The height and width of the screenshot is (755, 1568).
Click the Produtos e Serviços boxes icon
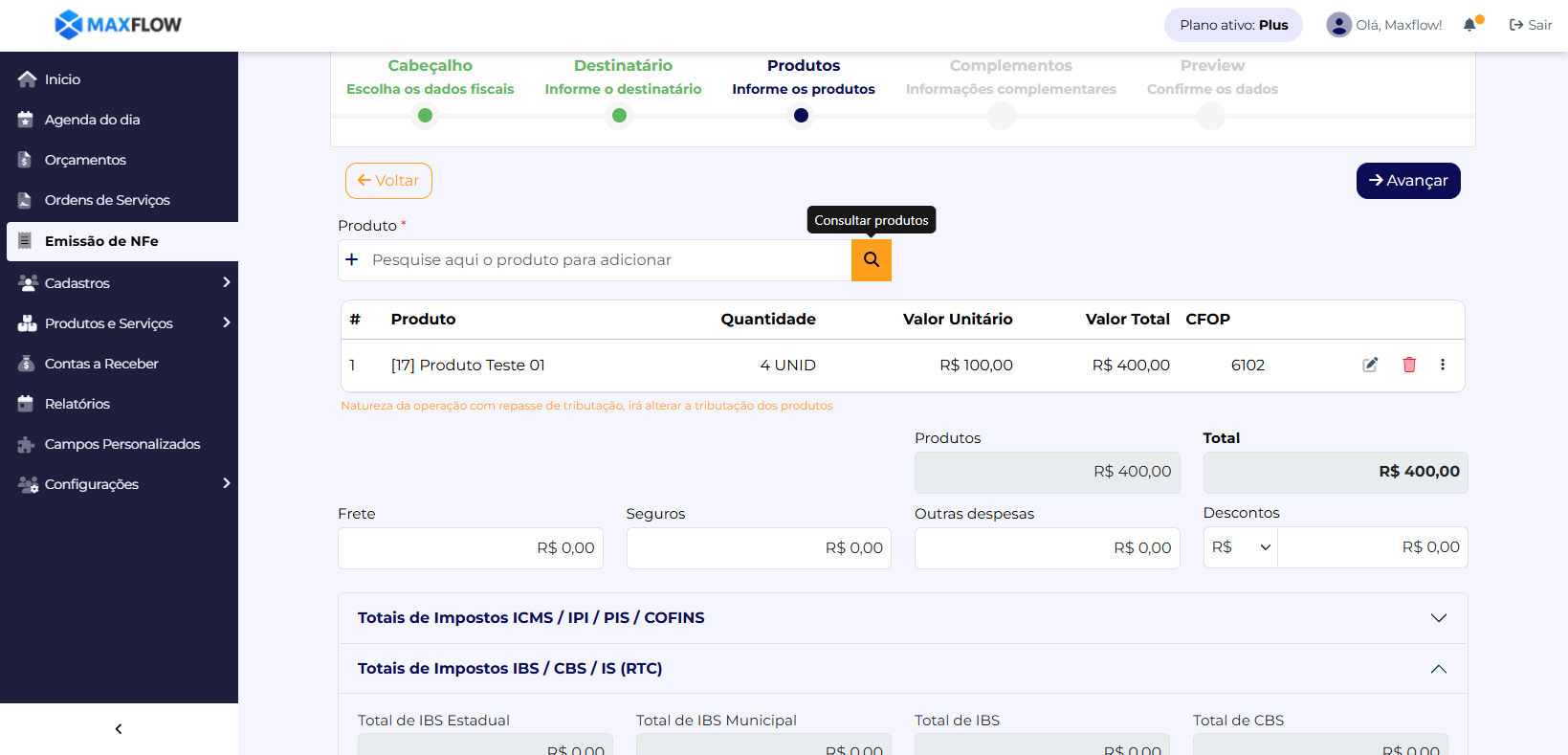click(27, 323)
